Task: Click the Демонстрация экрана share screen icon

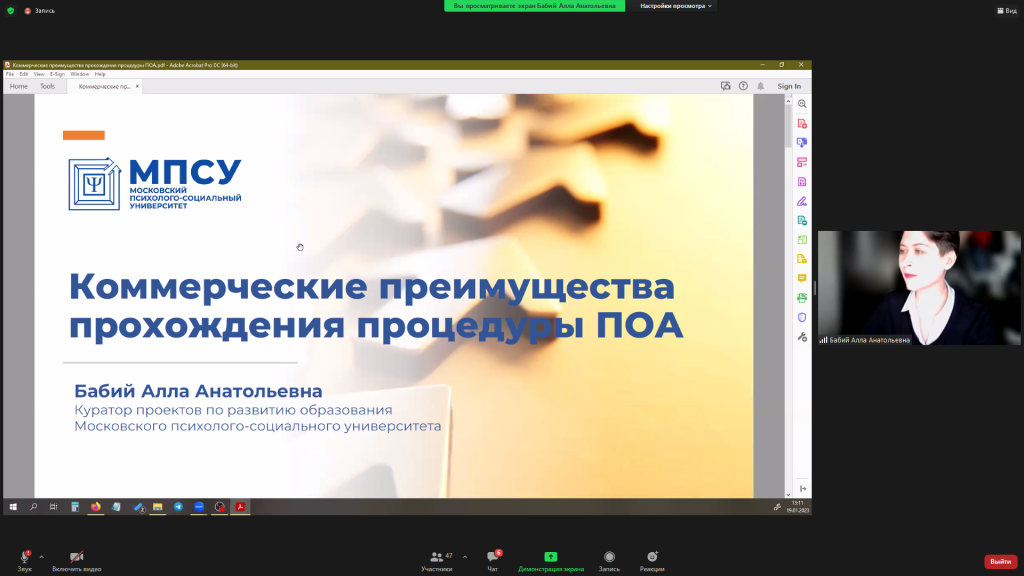Action: (x=551, y=557)
